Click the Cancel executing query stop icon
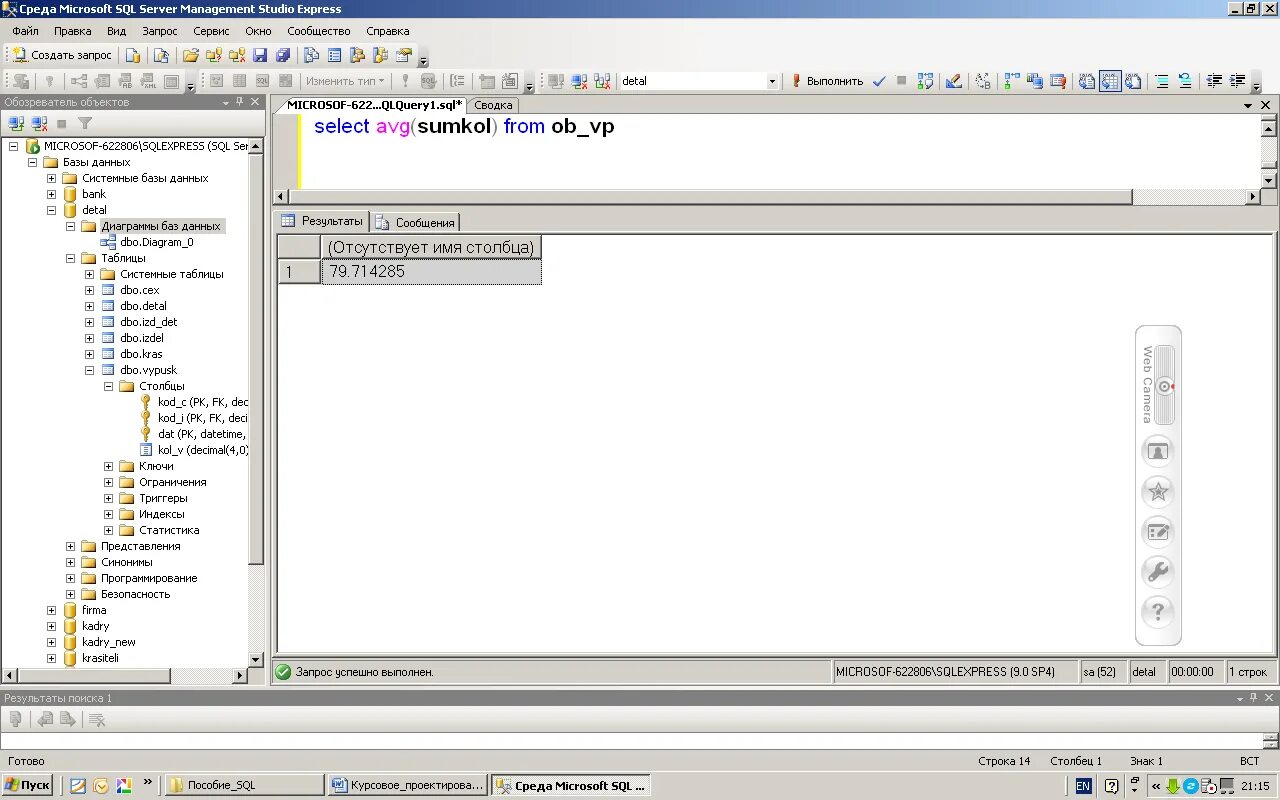 click(901, 81)
